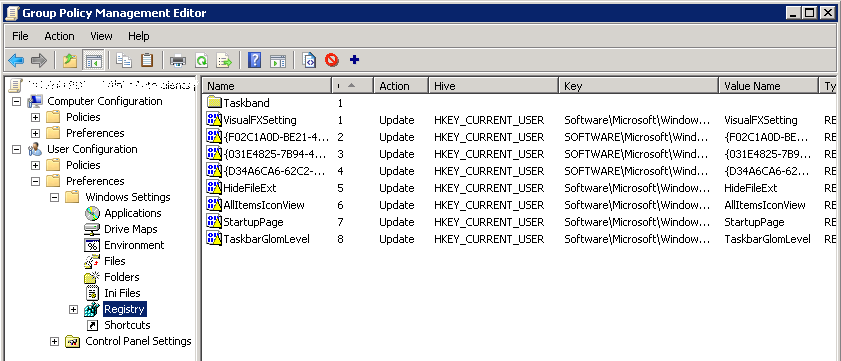The image size is (841, 361).
Task: Click HKEY_CURRENT_USER in the HideFileExt row
Action: 489,188
